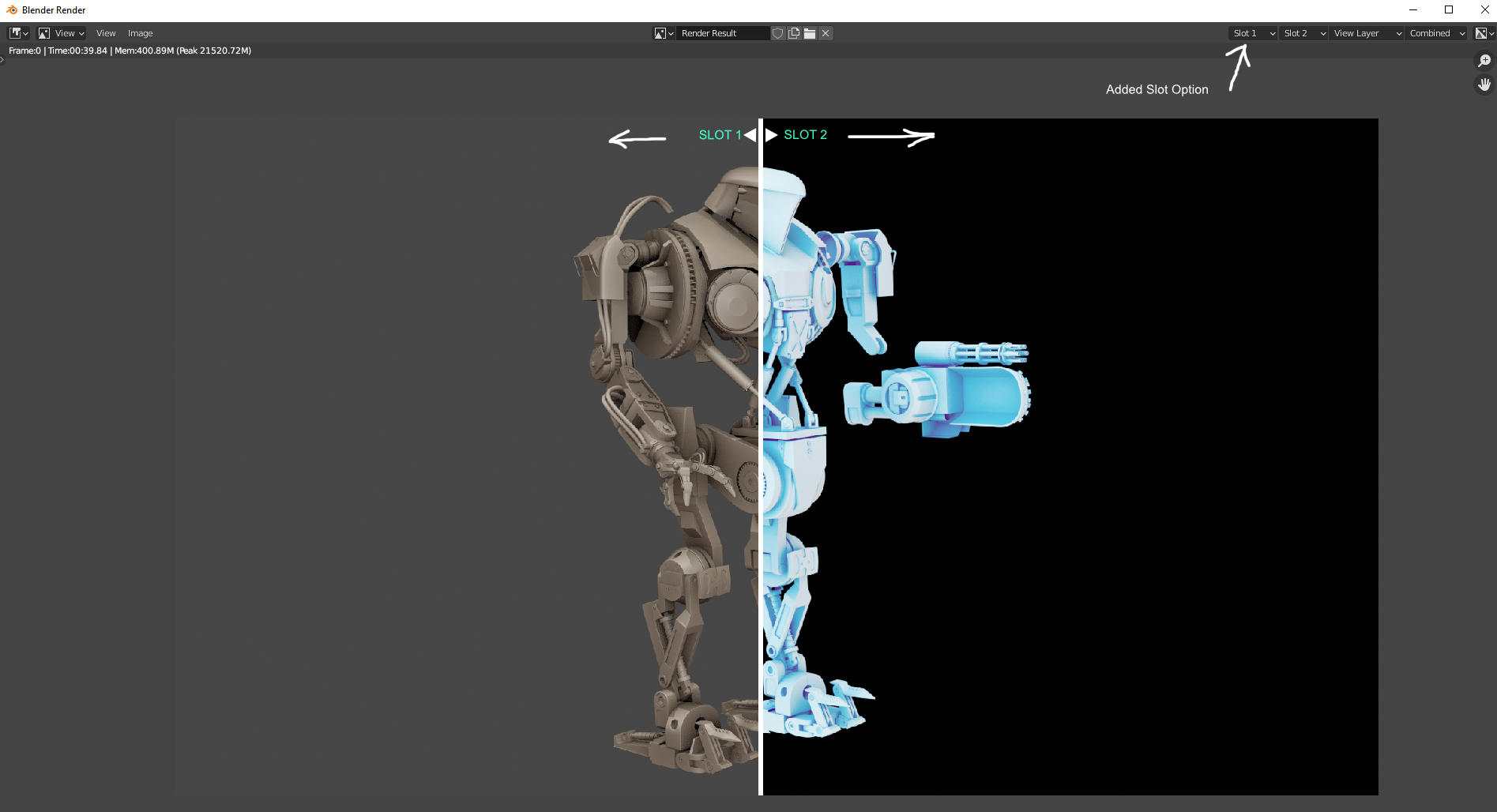
Task: Click the pan hand gizmo
Action: (1484, 85)
